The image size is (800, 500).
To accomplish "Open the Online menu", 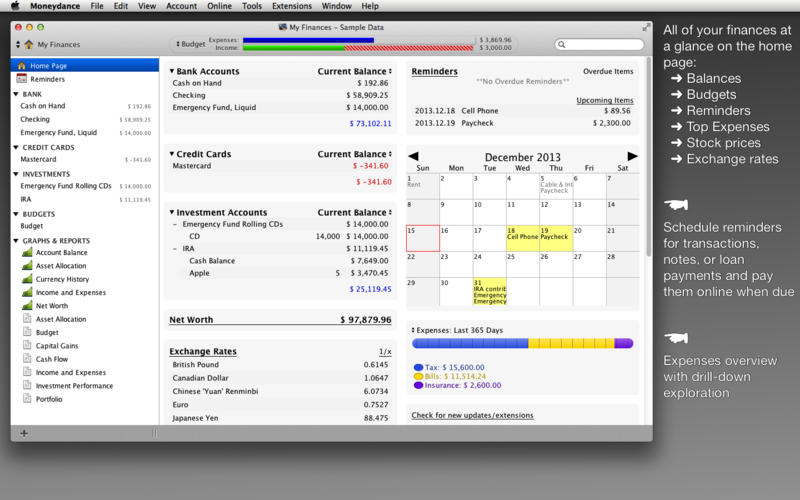I will point(219,6).
